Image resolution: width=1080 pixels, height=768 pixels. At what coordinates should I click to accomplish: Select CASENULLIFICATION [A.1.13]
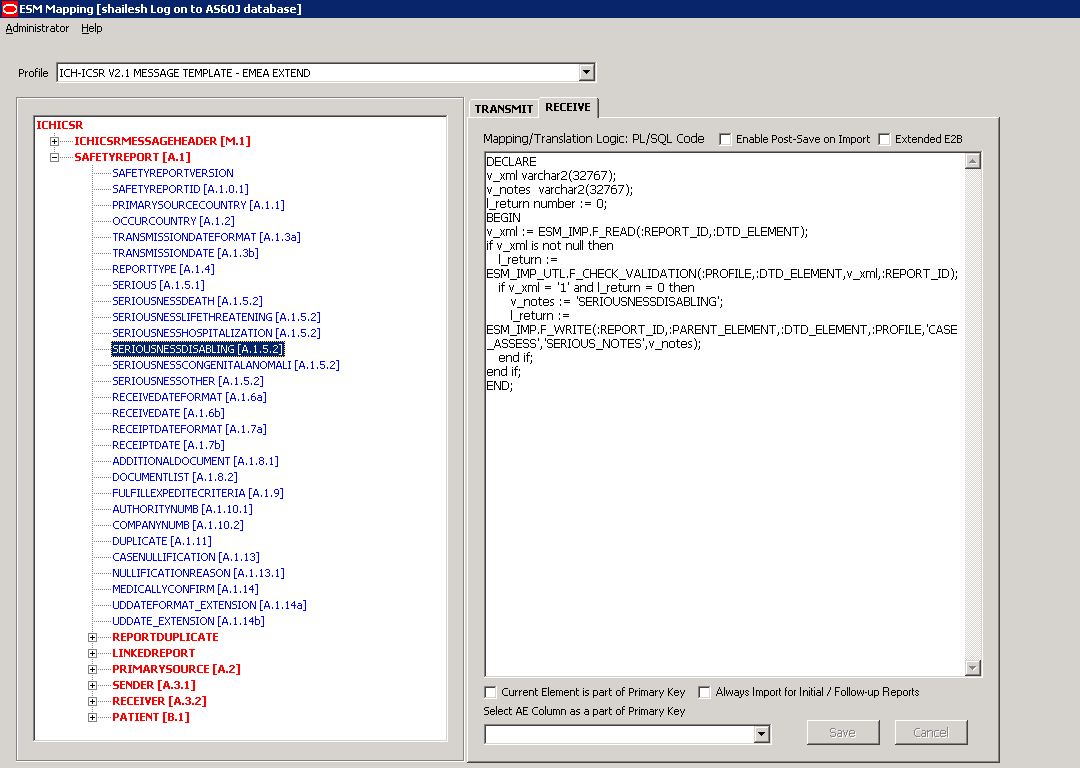(186, 557)
